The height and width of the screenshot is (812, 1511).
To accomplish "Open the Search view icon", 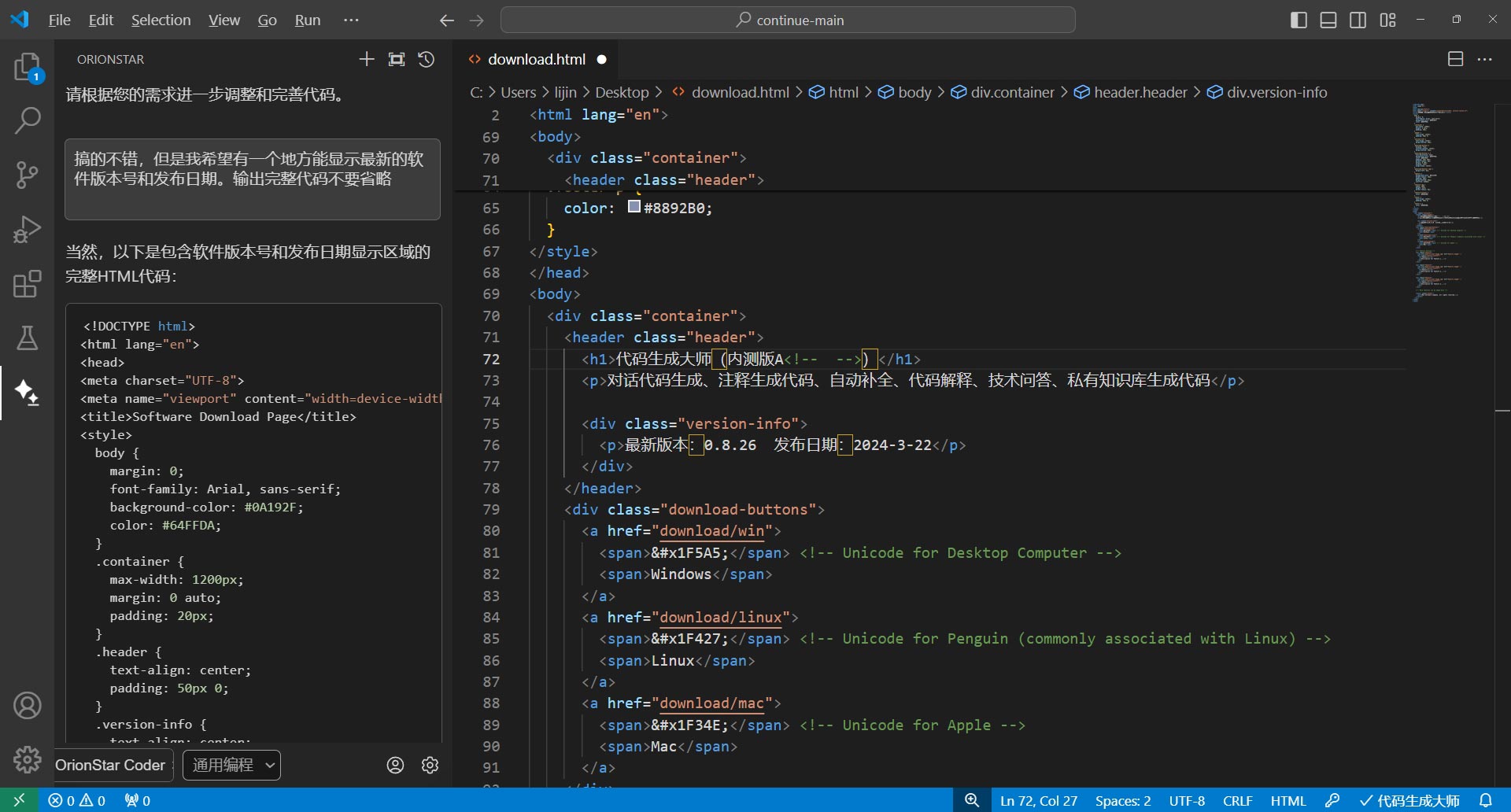I will tap(28, 120).
